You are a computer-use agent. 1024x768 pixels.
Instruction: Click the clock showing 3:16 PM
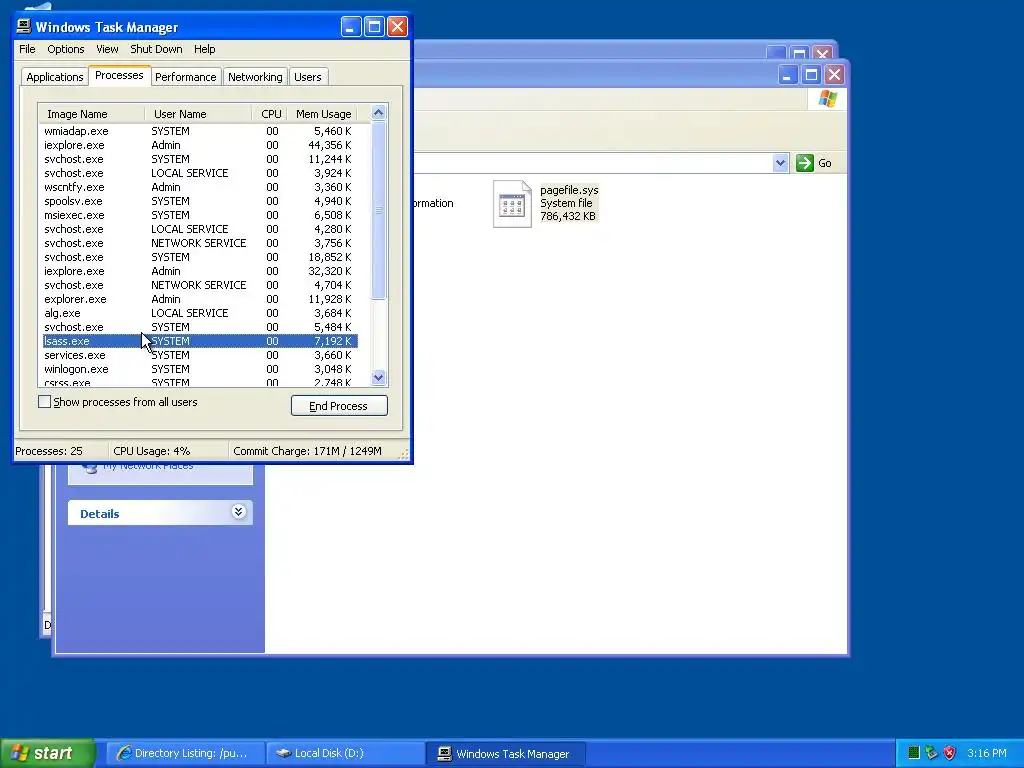pos(987,753)
